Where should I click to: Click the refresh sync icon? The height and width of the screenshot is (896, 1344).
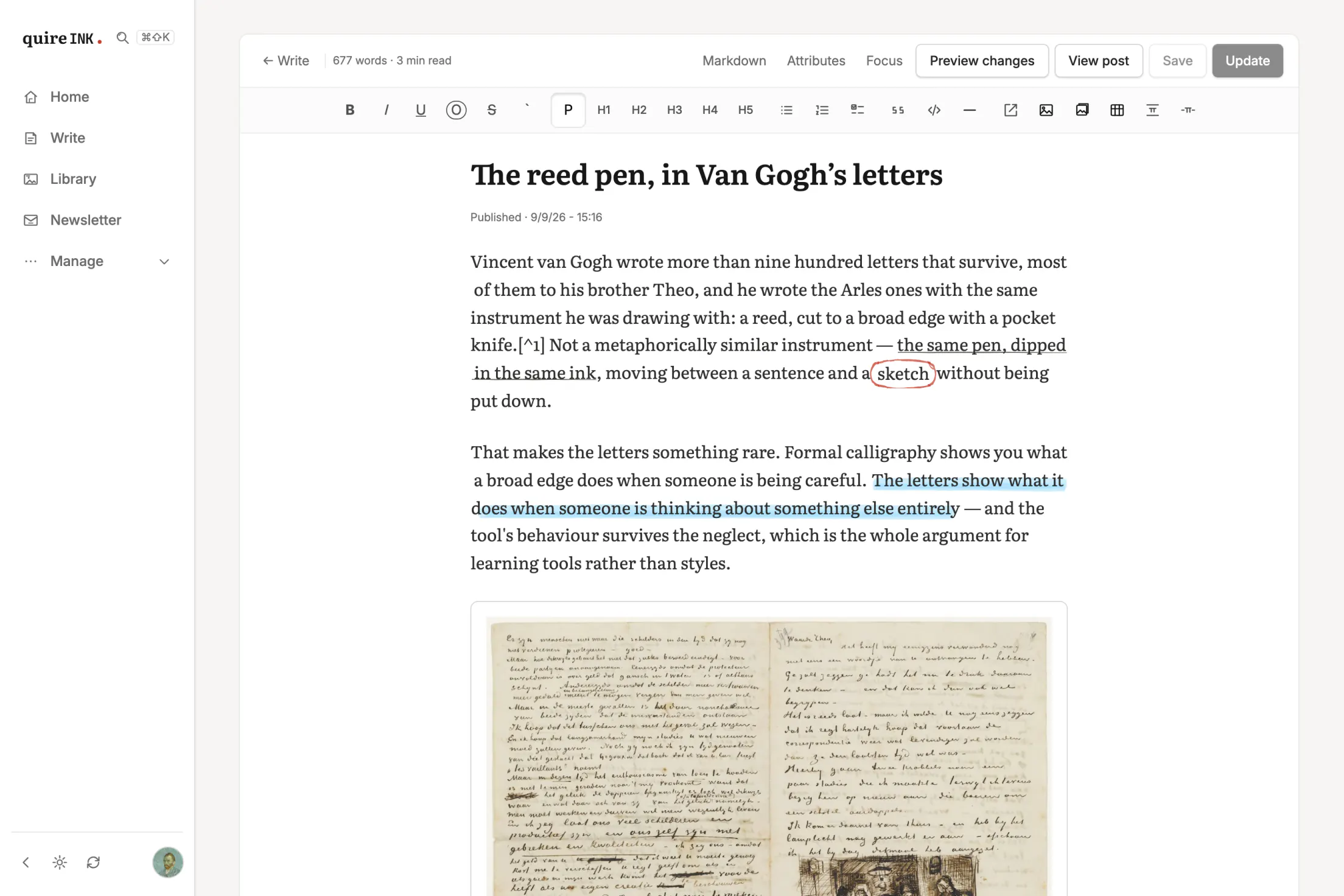pyautogui.click(x=93, y=863)
